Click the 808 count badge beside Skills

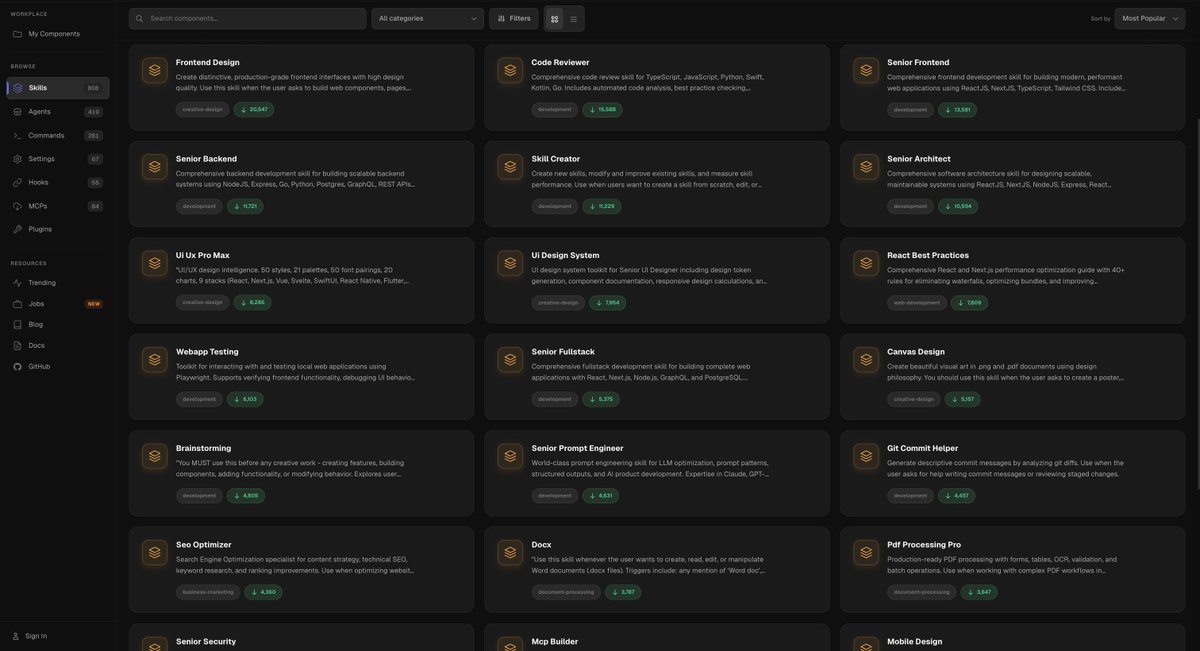(93, 88)
